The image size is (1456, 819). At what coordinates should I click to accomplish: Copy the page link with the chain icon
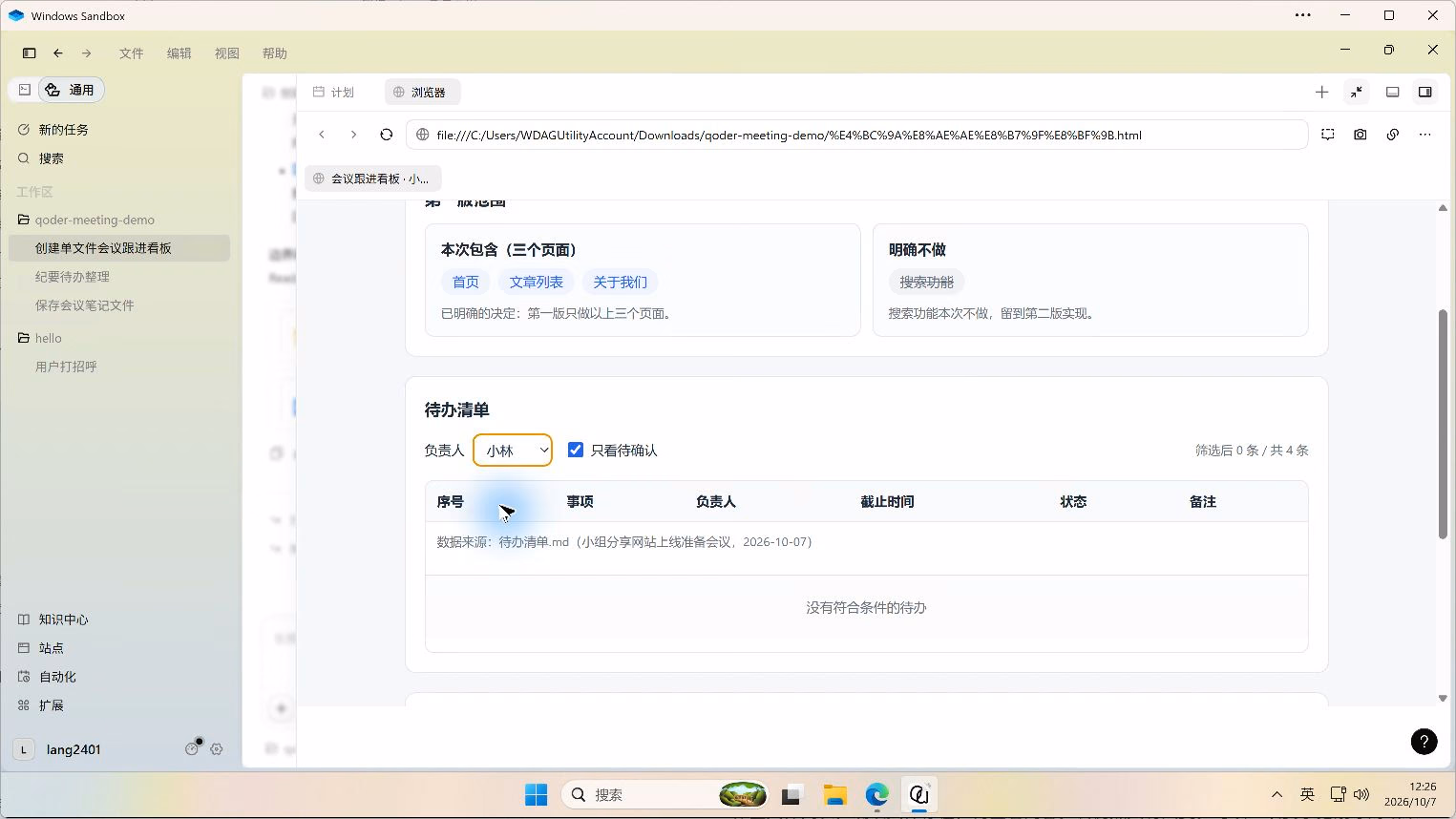(1393, 135)
